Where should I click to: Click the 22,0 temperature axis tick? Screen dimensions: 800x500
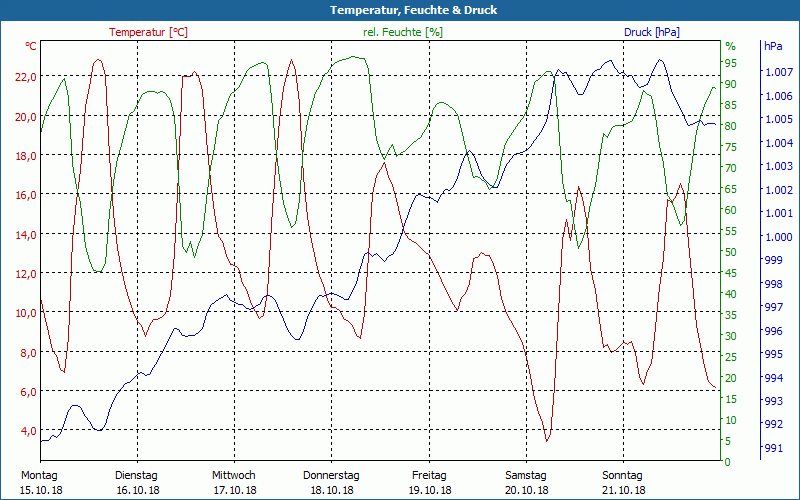click(x=25, y=77)
